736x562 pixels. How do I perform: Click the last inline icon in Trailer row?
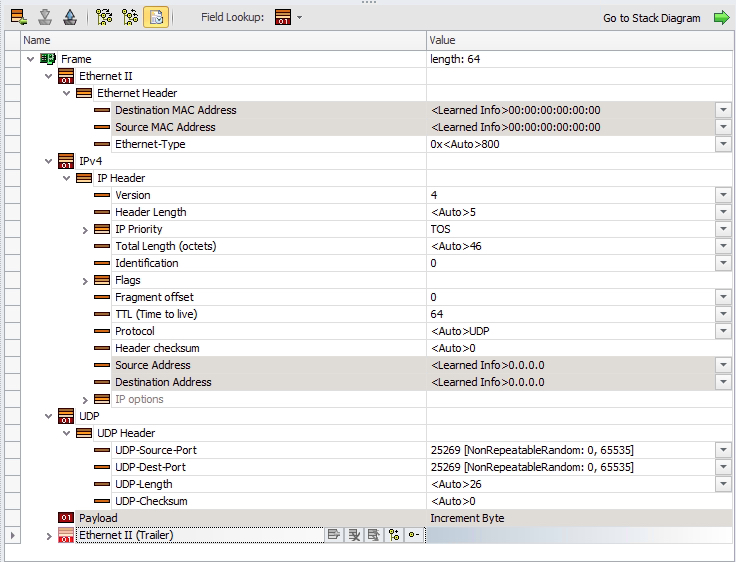click(x=413, y=536)
